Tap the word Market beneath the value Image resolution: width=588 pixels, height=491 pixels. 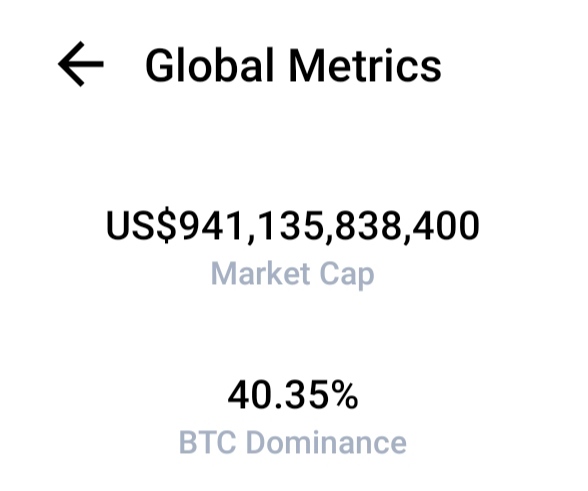coord(261,273)
